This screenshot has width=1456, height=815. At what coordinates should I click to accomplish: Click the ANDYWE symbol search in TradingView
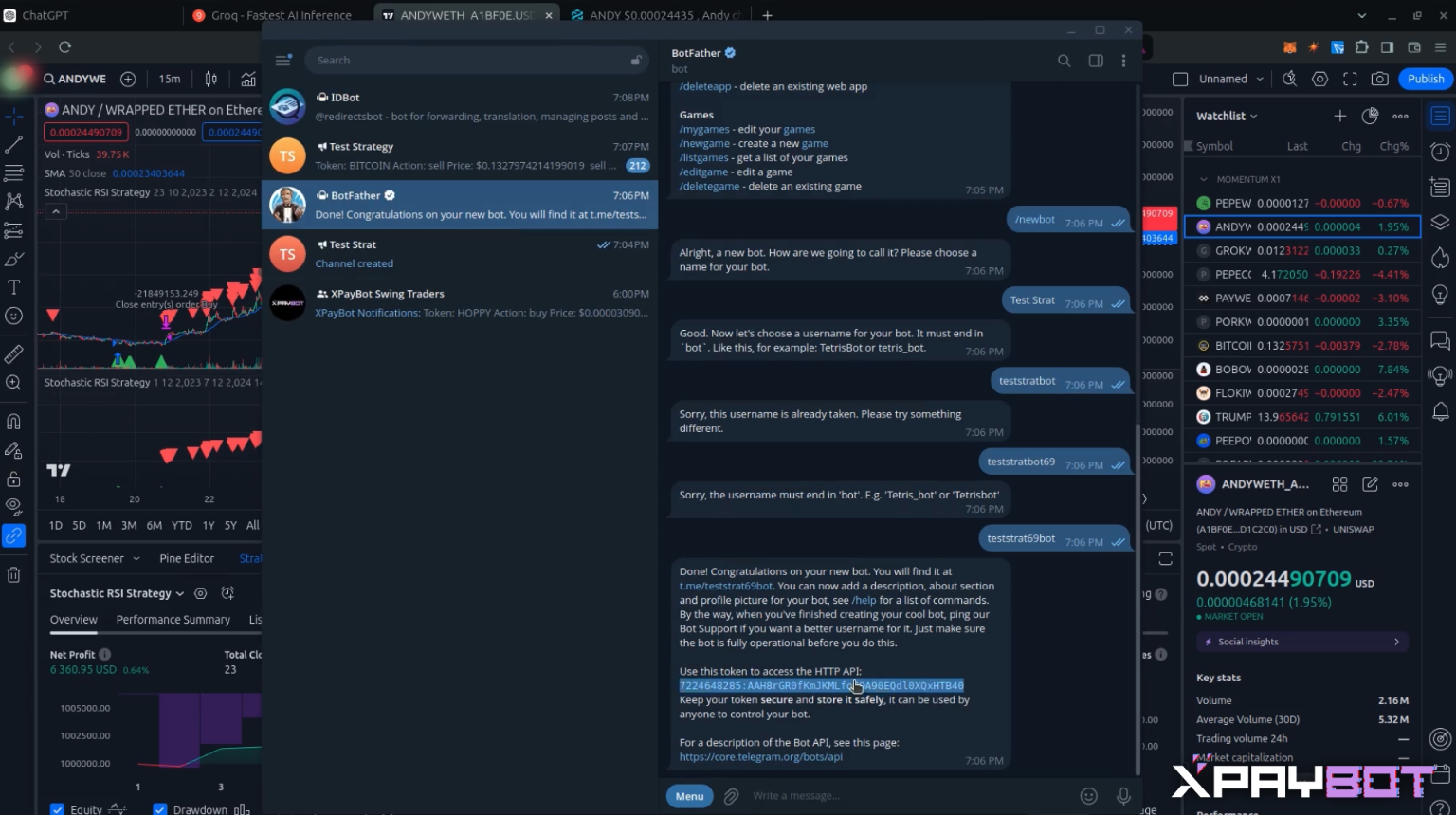coord(75,79)
